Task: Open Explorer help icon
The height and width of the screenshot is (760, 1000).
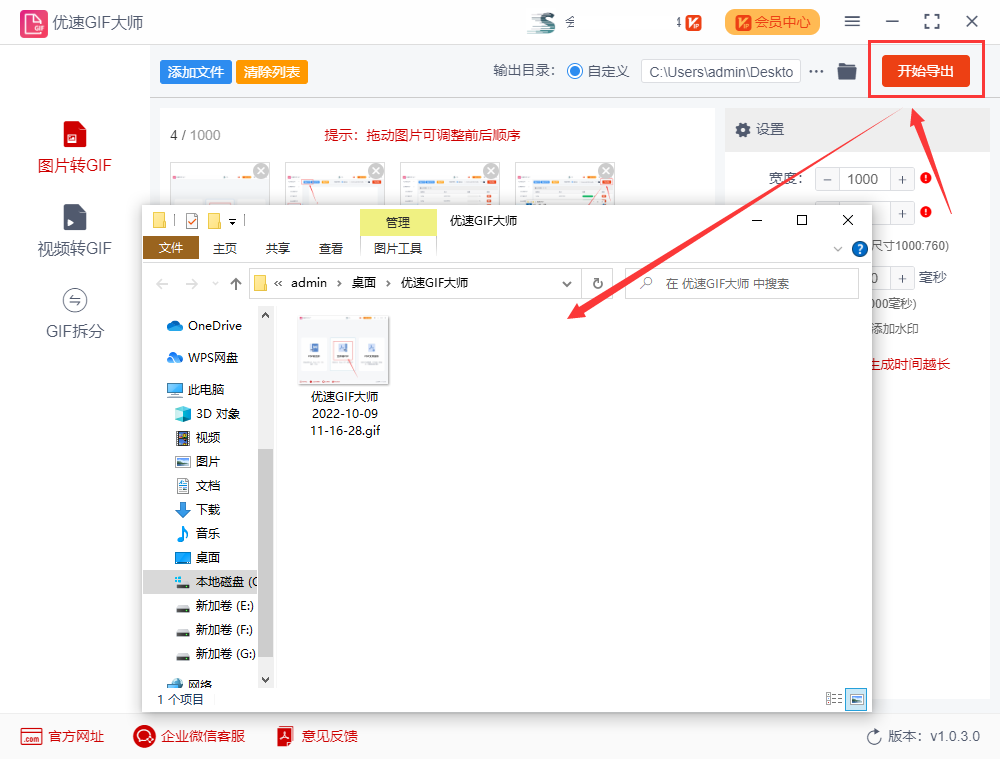Action: point(860,249)
